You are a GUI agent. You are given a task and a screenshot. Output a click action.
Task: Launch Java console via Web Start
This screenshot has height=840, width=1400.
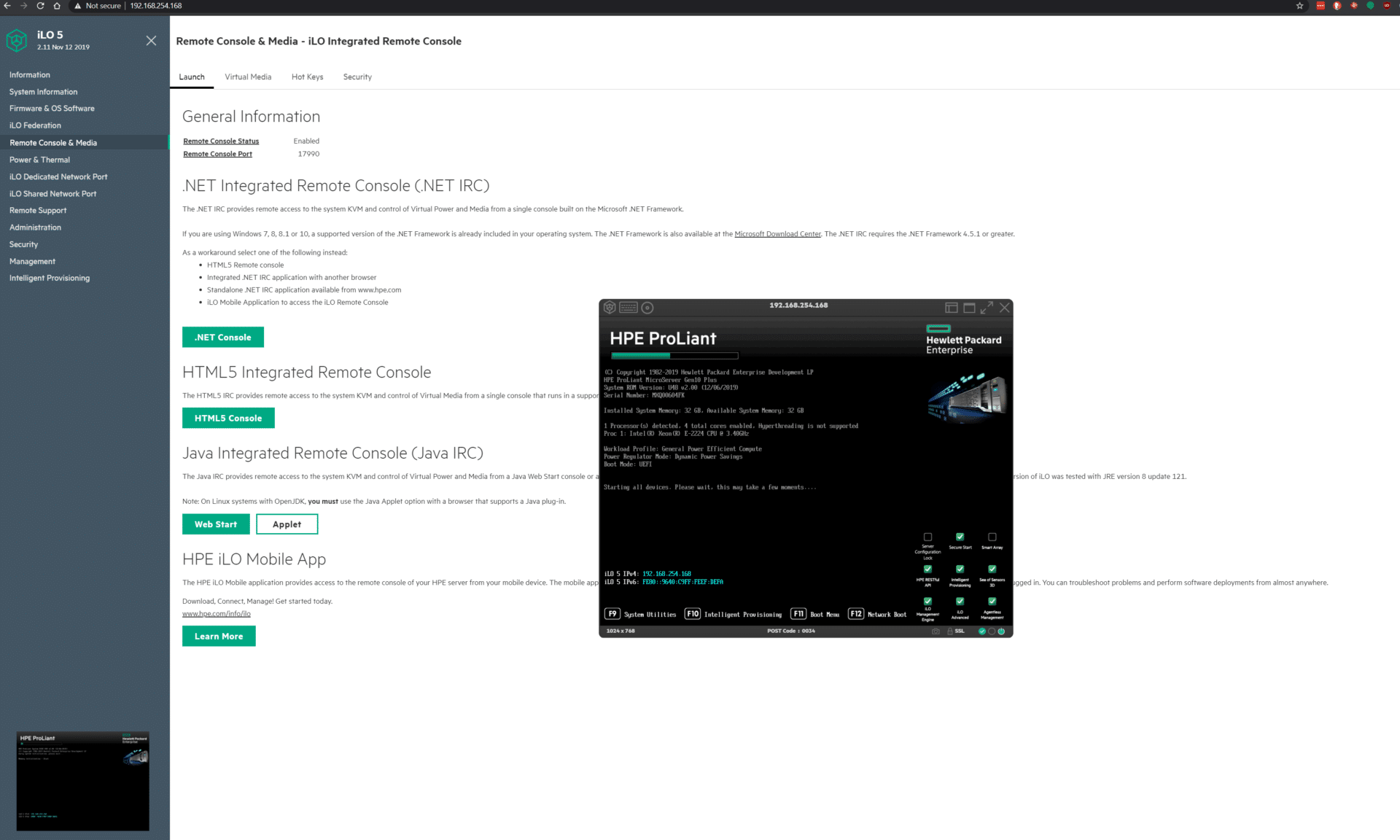pyautogui.click(x=216, y=524)
